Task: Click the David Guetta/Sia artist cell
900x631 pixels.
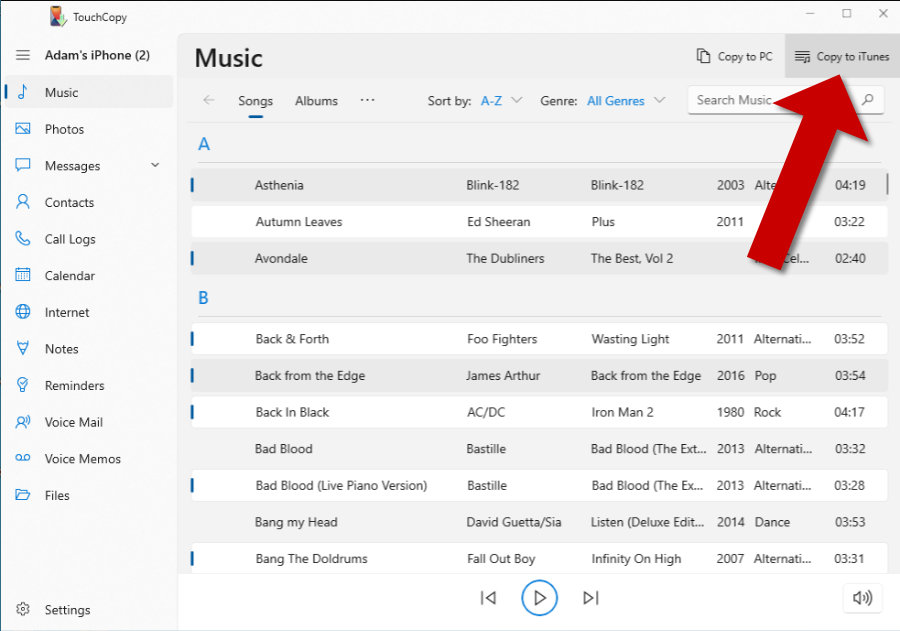Action: click(x=514, y=522)
